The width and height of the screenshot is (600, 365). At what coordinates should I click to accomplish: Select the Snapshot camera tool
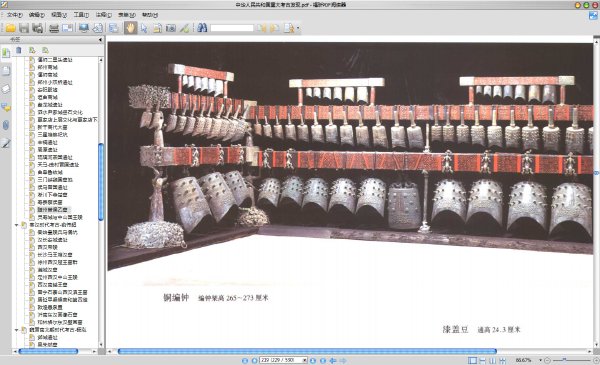pos(171,28)
